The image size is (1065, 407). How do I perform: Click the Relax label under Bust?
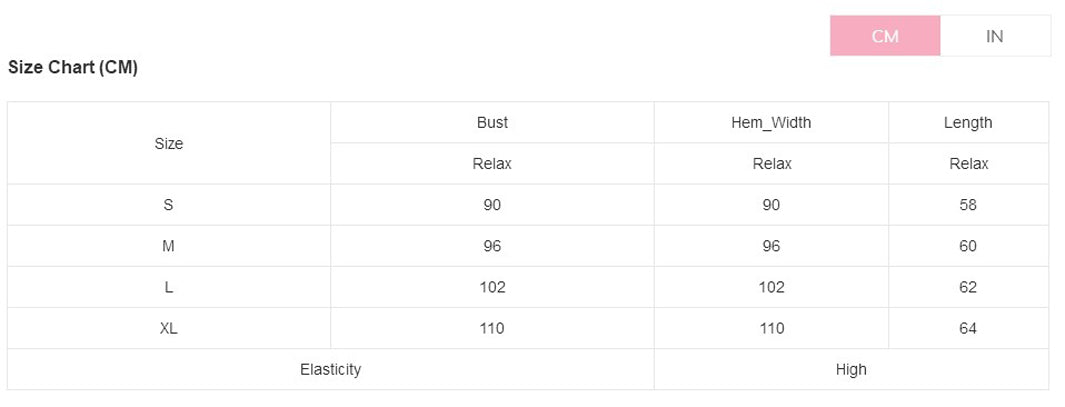(492, 164)
